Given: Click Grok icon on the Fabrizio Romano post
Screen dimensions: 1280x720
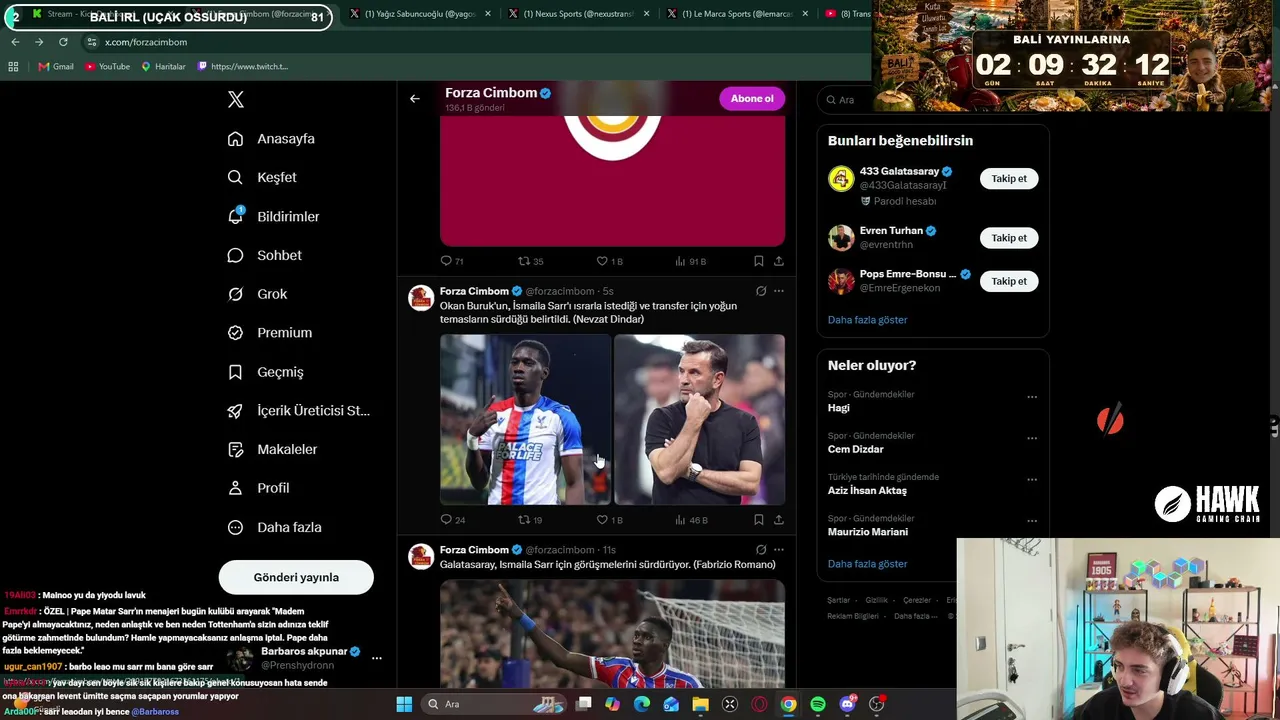Looking at the screenshot, I should [761, 550].
